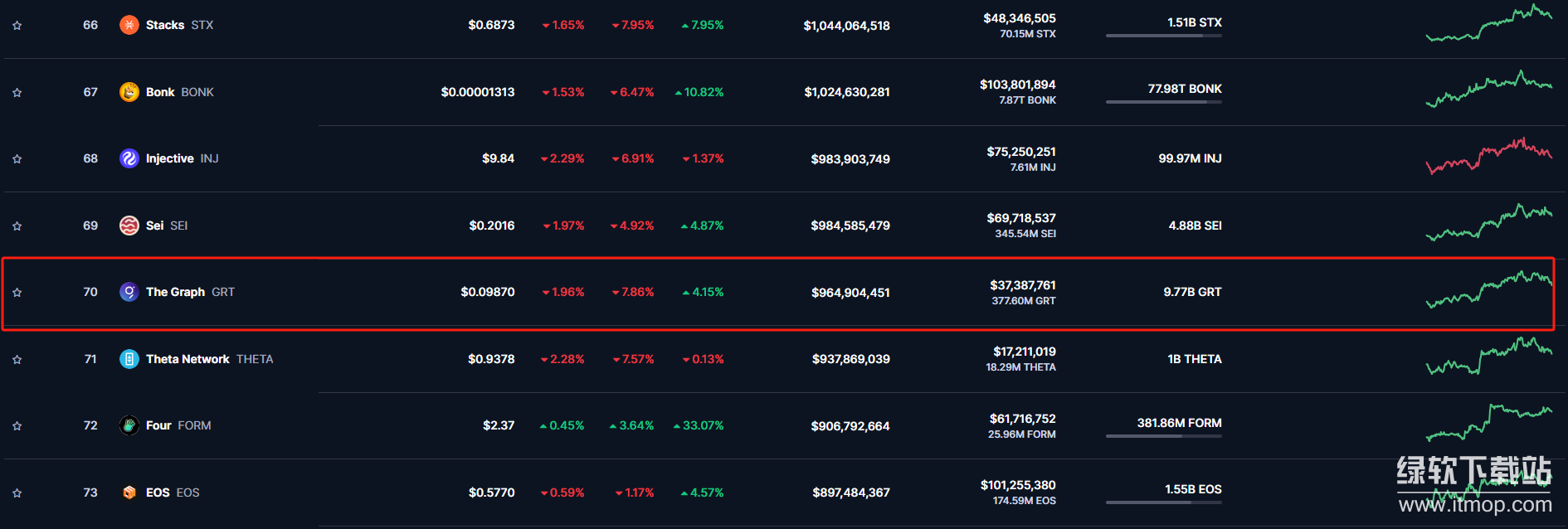Click the Four FORM logo icon
1568x529 pixels.
129,425
